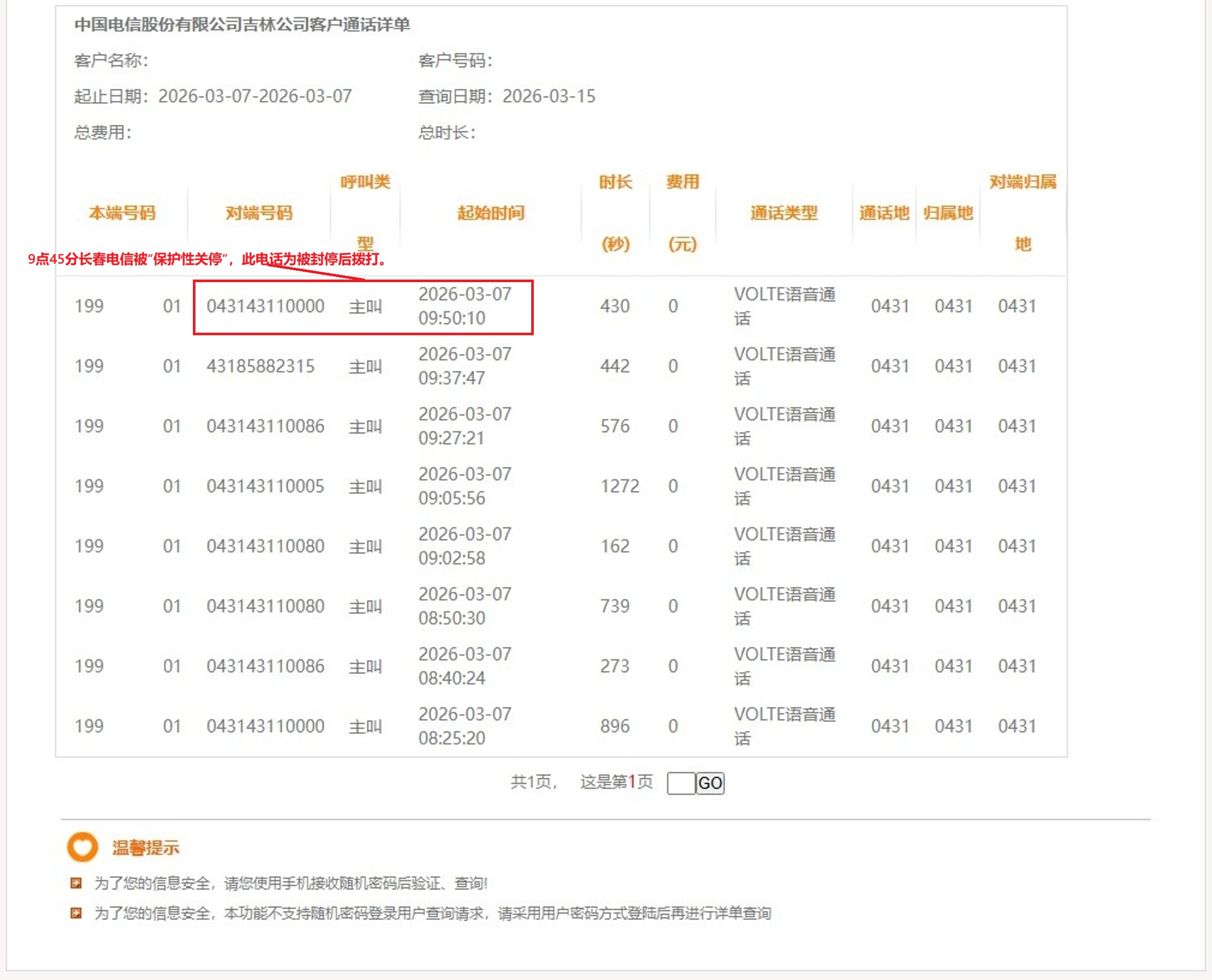Click duration value 1272
This screenshot has width=1212, height=980.
pyautogui.click(x=620, y=486)
